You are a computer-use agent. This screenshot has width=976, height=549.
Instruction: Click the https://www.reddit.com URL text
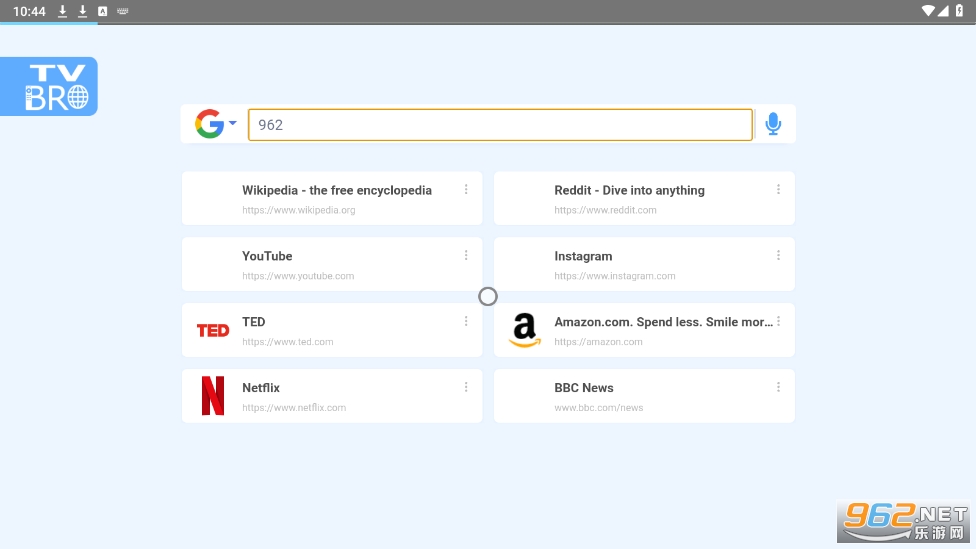click(605, 210)
